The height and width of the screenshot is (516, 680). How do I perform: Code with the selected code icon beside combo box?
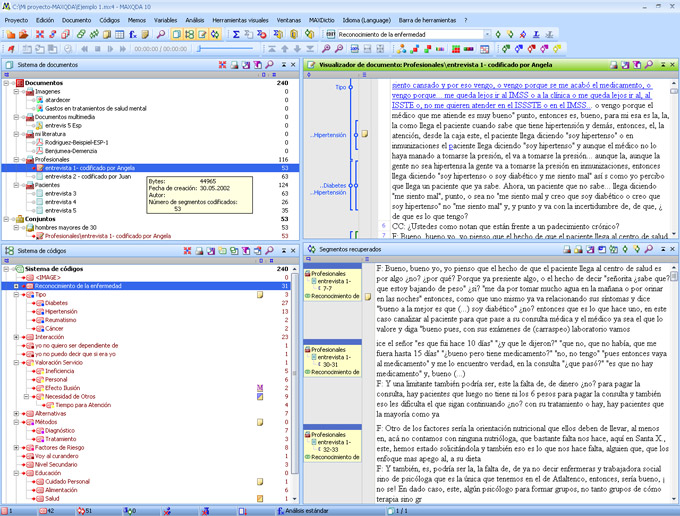(498, 34)
